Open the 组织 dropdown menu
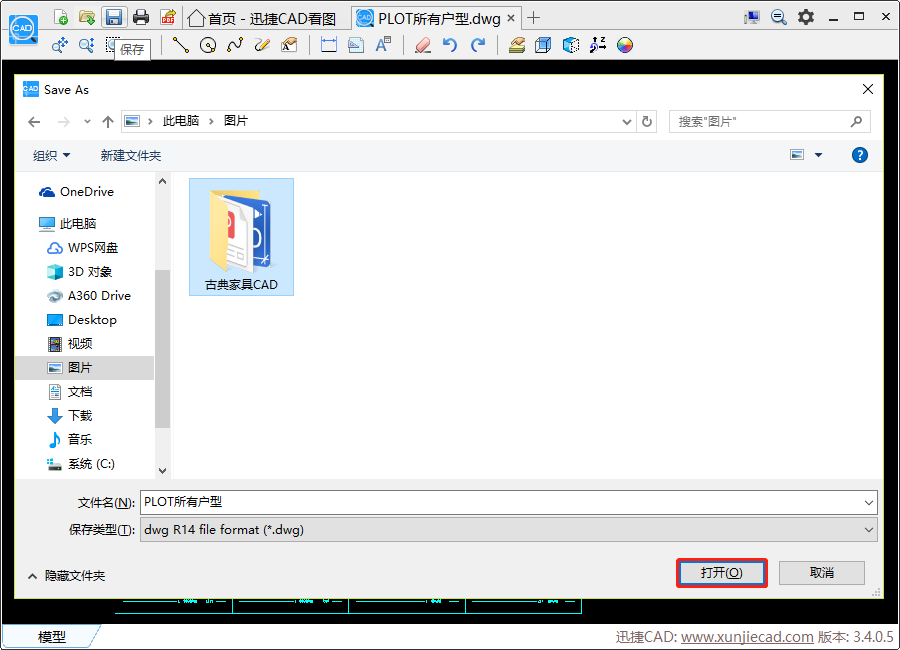 click(x=52, y=155)
